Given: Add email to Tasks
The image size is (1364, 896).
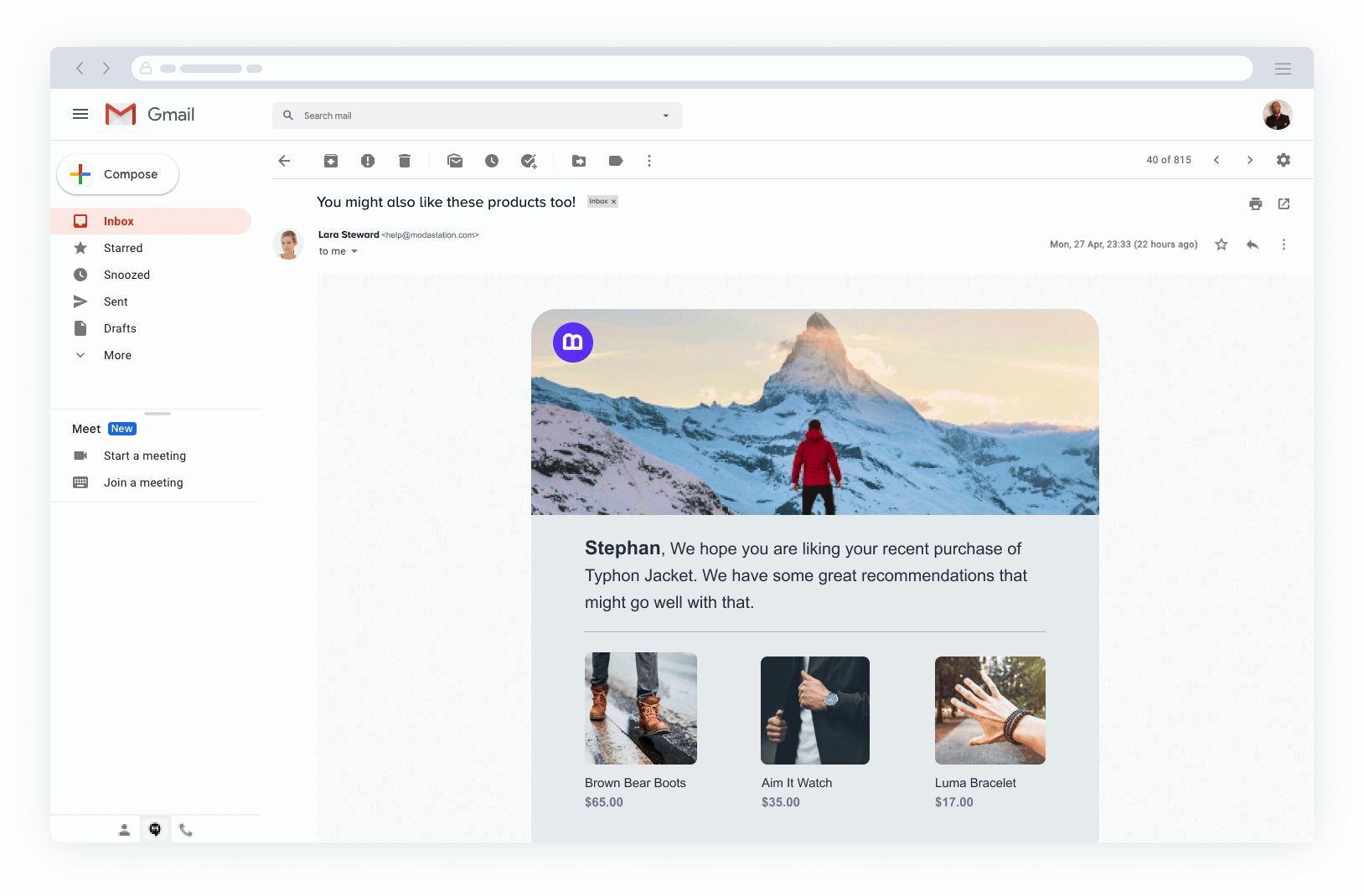Looking at the screenshot, I should tap(529, 161).
